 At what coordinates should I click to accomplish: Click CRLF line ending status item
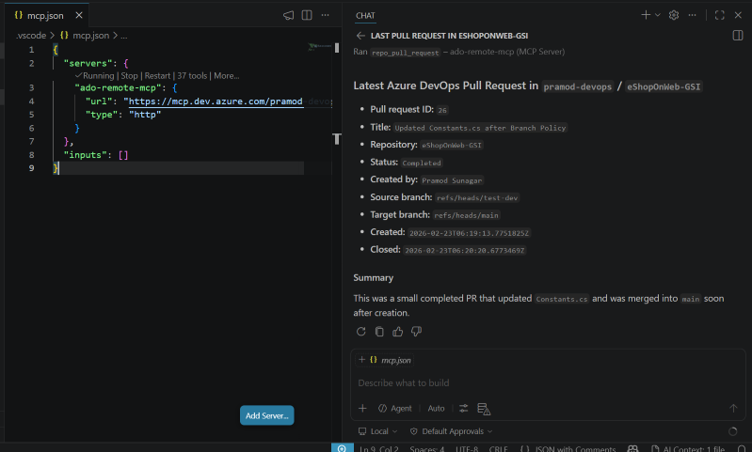click(x=498, y=449)
